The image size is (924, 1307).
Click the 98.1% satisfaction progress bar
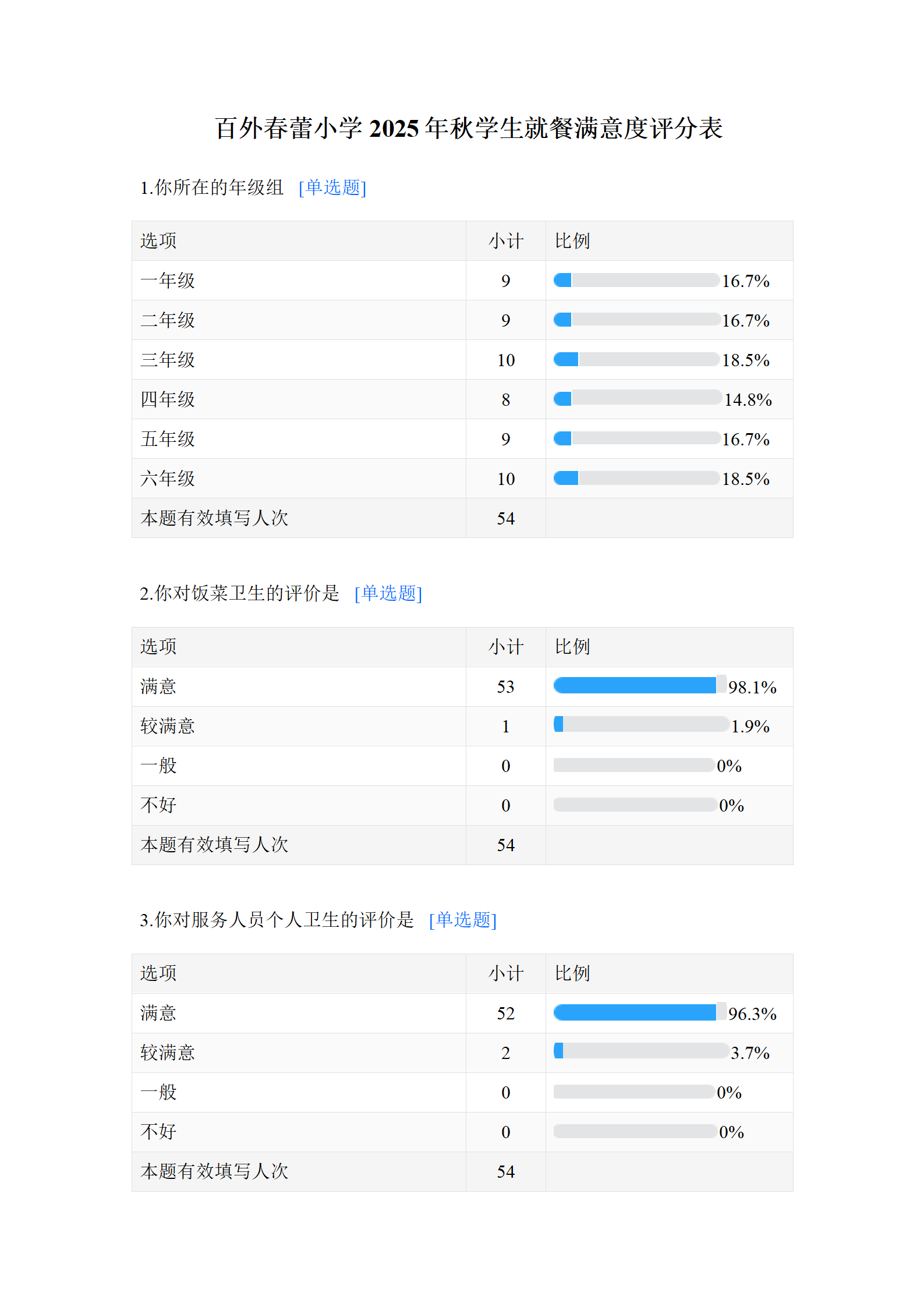click(x=639, y=686)
